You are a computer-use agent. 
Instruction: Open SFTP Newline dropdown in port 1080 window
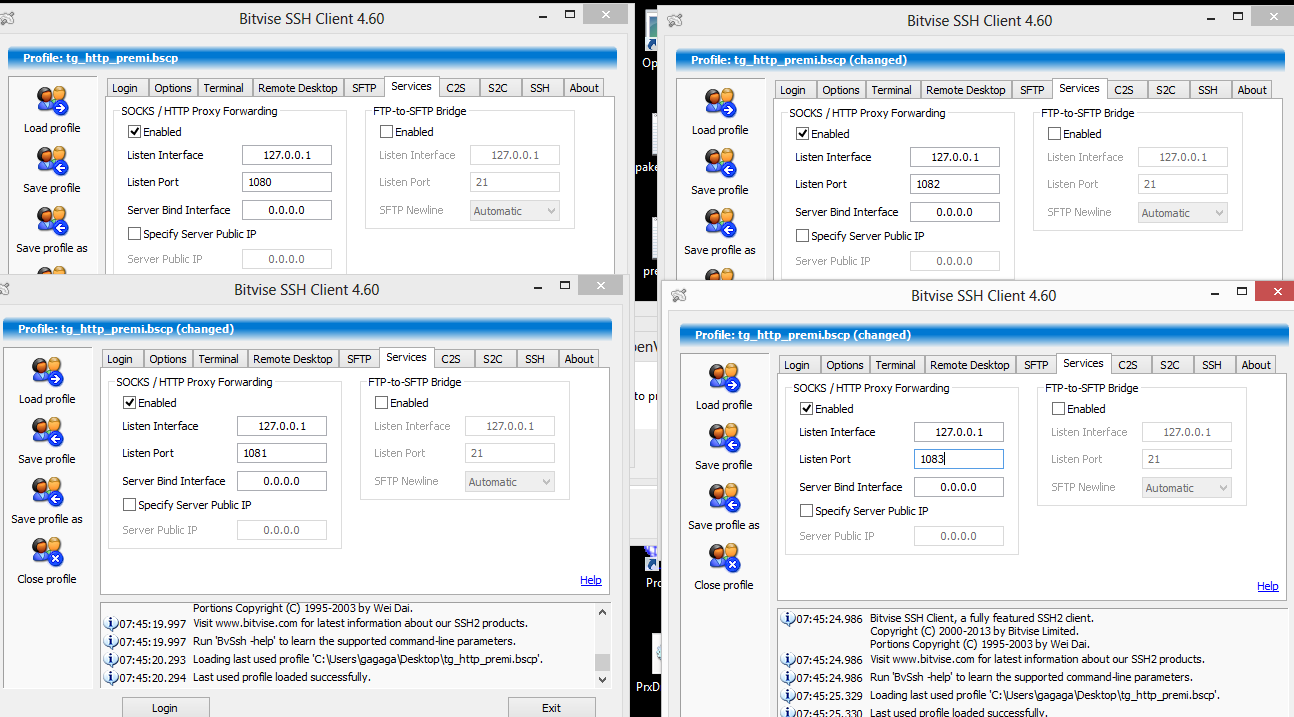tap(515, 210)
